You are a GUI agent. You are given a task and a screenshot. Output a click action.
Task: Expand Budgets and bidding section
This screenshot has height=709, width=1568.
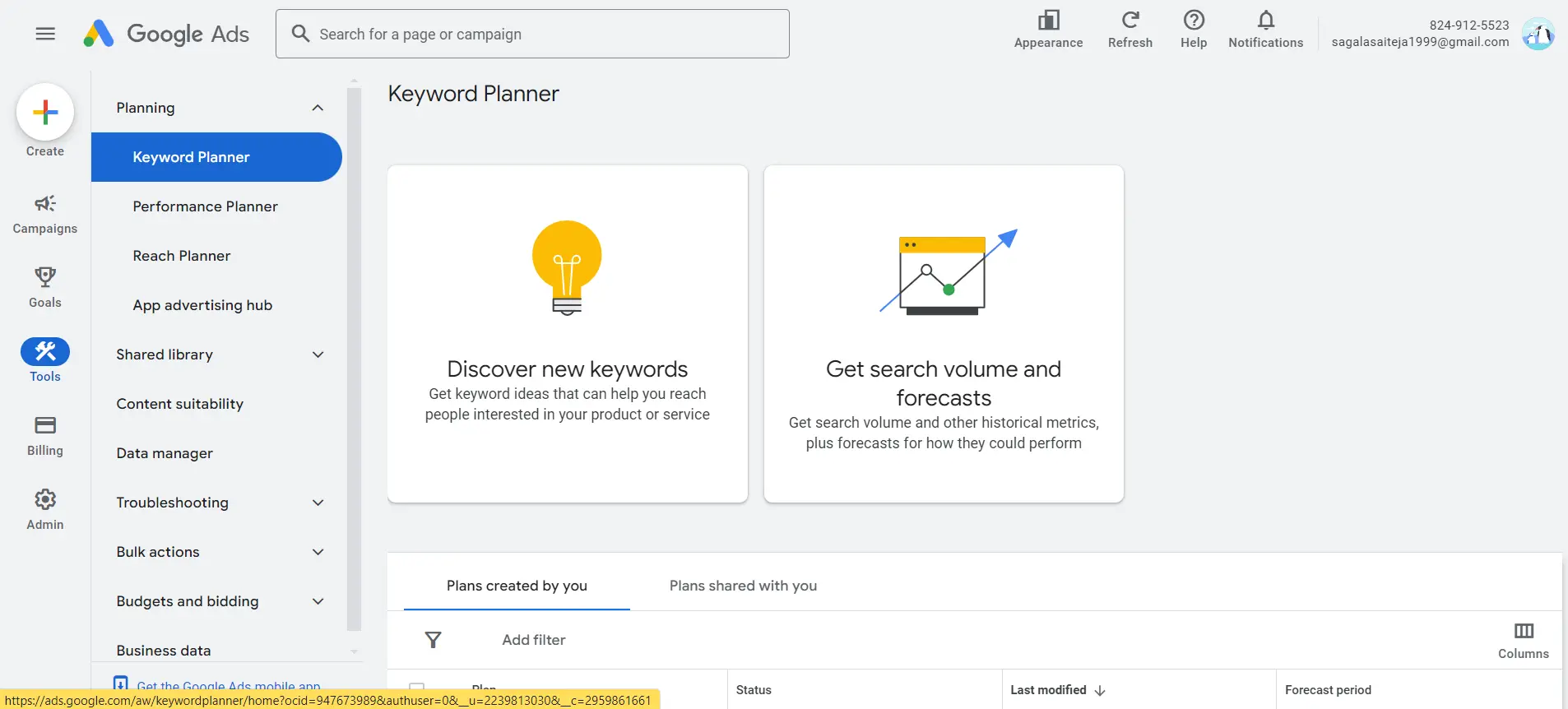click(318, 601)
